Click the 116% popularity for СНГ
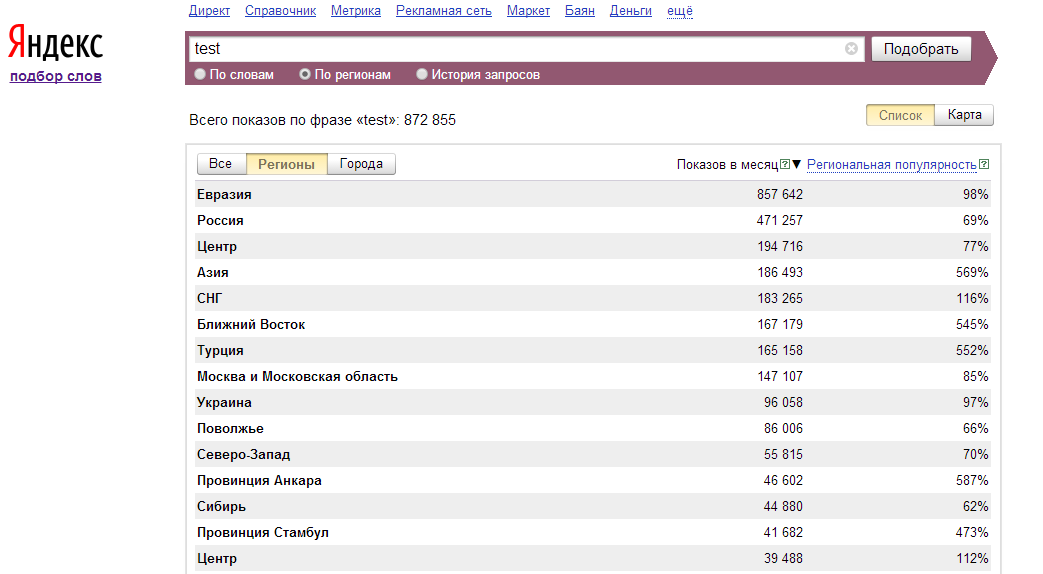Screen dimensions: 1043x574 point(972,298)
